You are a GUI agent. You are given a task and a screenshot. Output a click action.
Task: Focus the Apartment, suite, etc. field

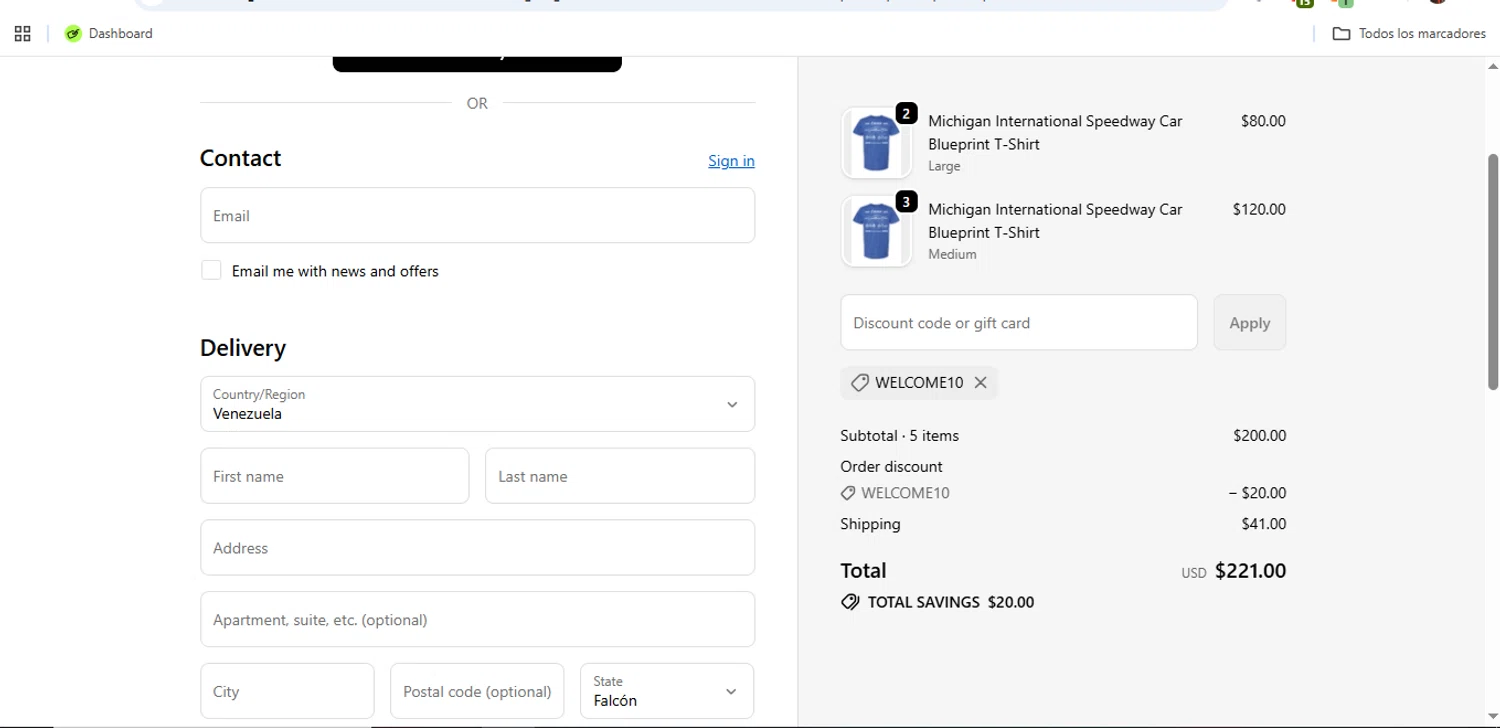click(477, 619)
